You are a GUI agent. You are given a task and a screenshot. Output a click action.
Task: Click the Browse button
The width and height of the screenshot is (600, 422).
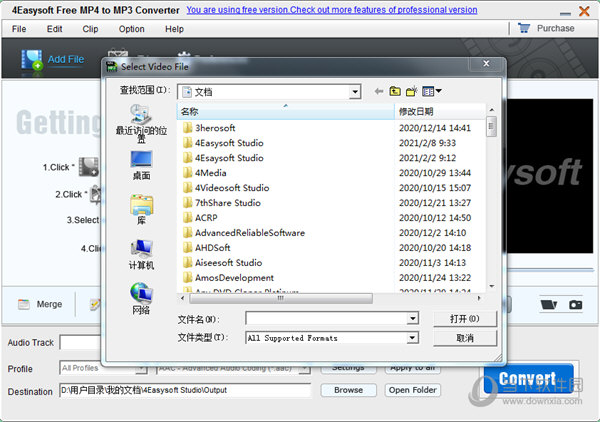pyautogui.click(x=349, y=390)
